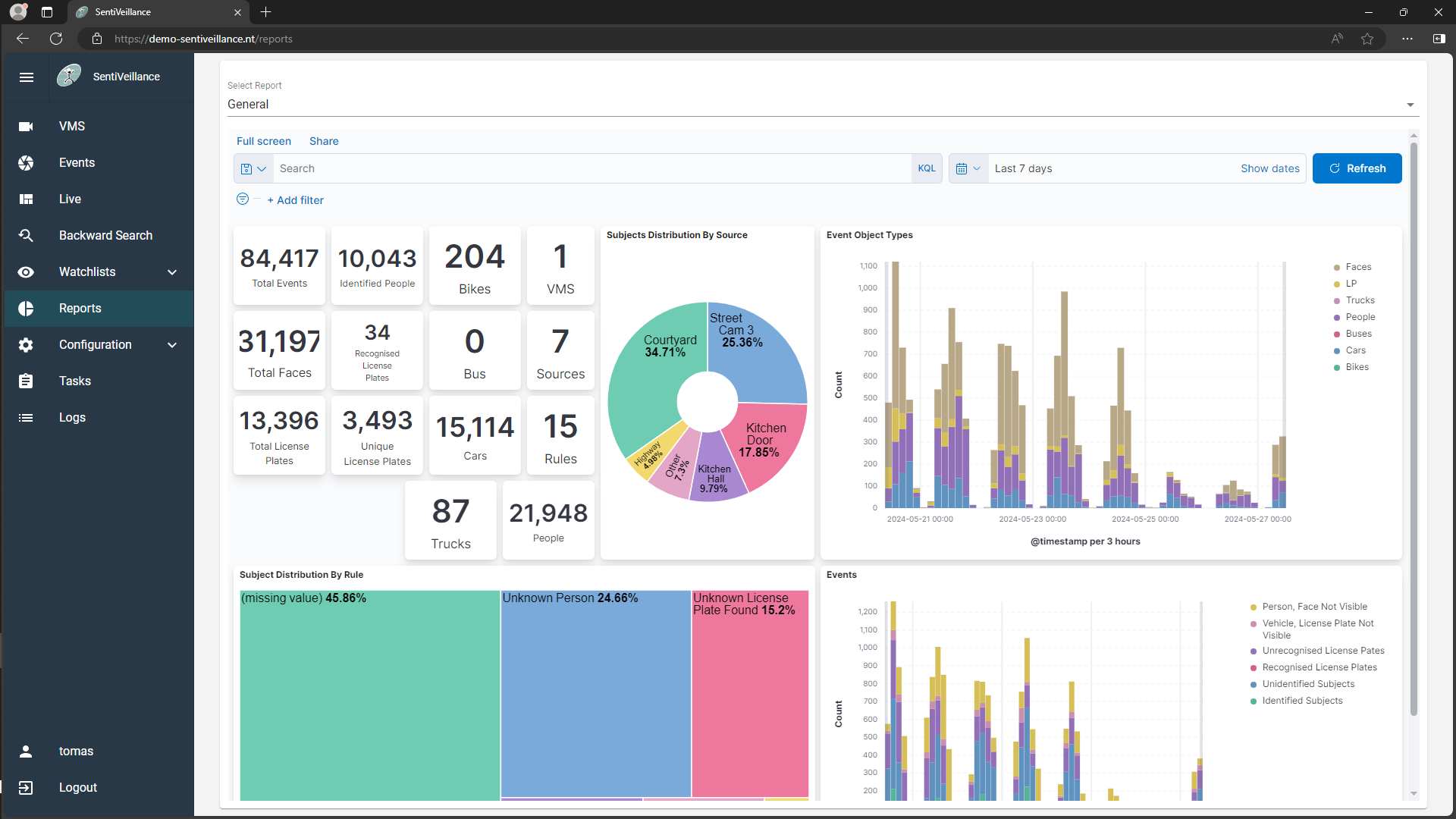Expand the Watchlists submenu chevron

coord(172,272)
